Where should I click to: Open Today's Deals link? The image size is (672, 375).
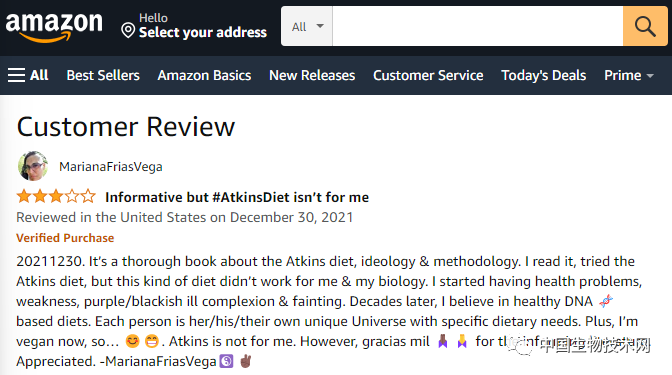pos(543,75)
